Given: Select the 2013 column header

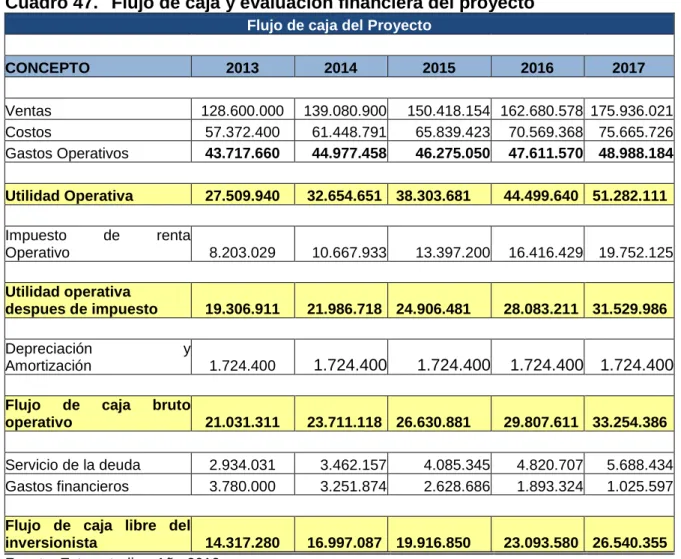Looking at the screenshot, I should [x=242, y=68].
